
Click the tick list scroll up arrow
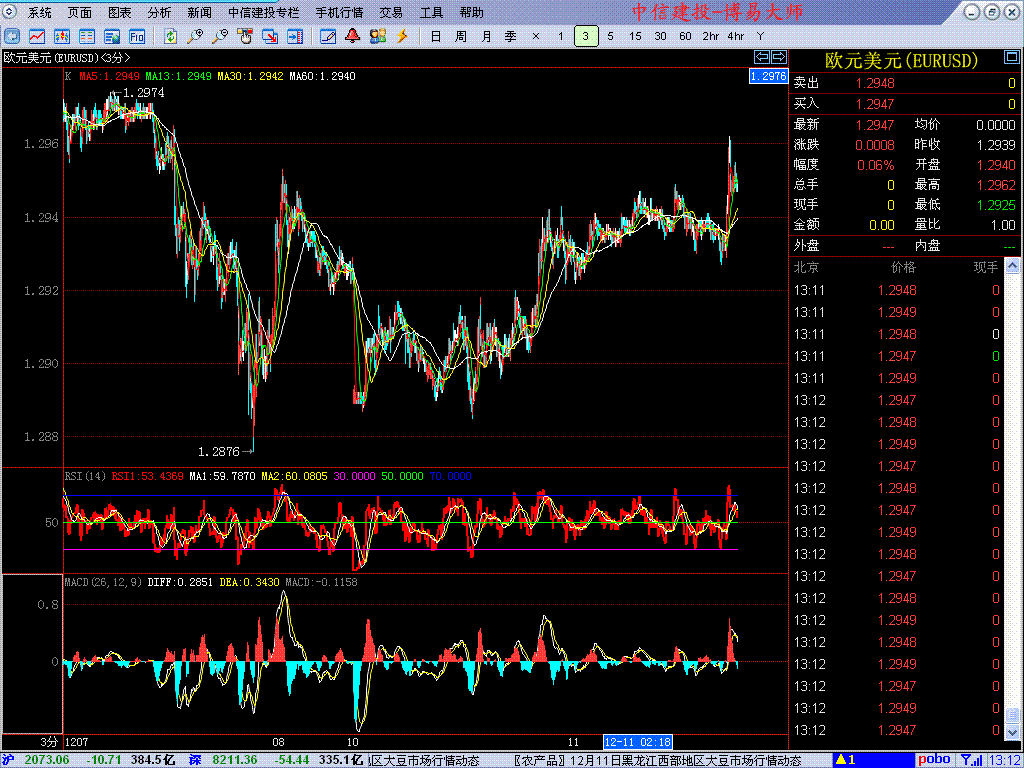1012,265
